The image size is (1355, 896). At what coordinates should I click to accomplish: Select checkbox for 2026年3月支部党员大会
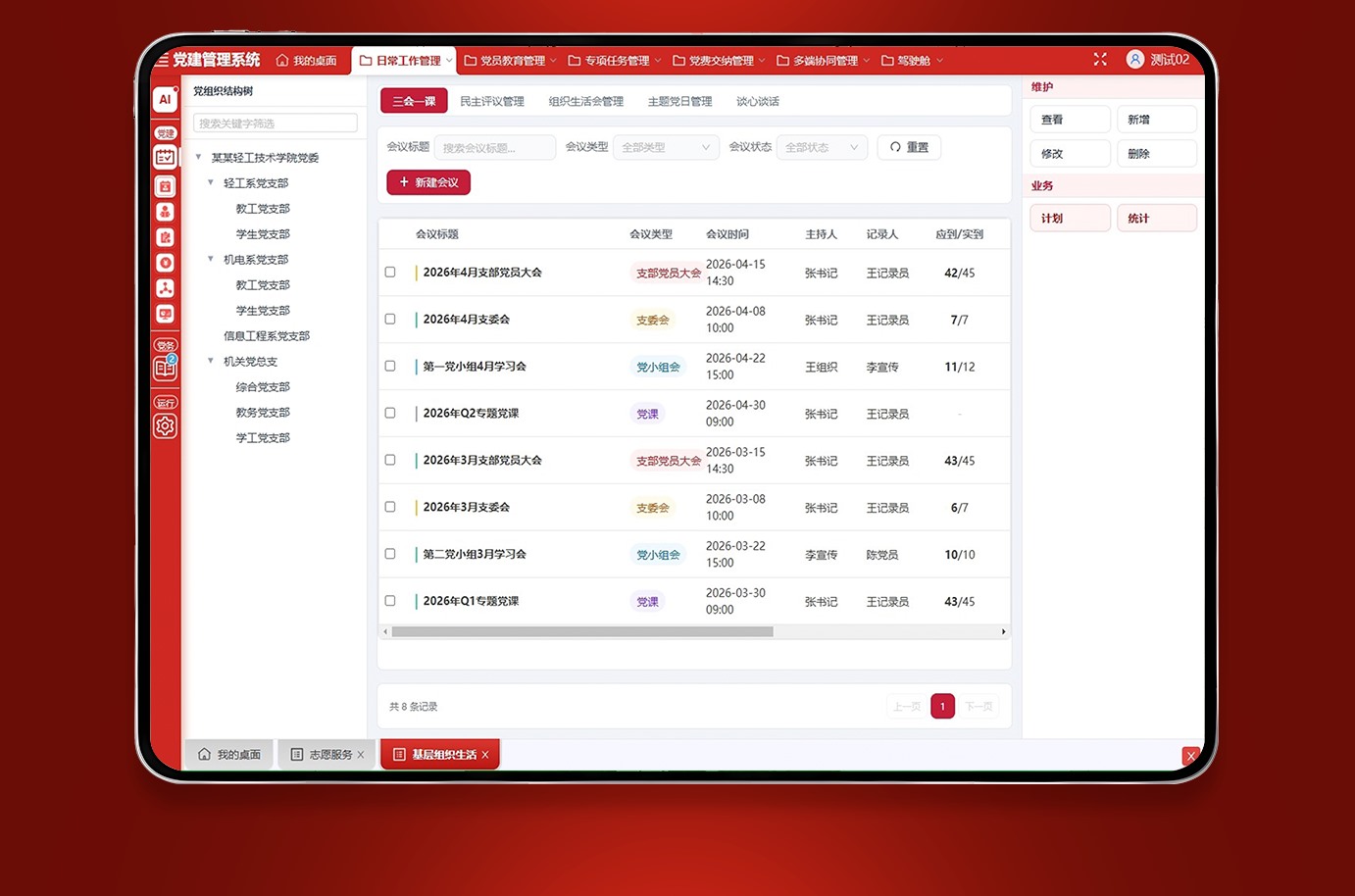tap(390, 461)
